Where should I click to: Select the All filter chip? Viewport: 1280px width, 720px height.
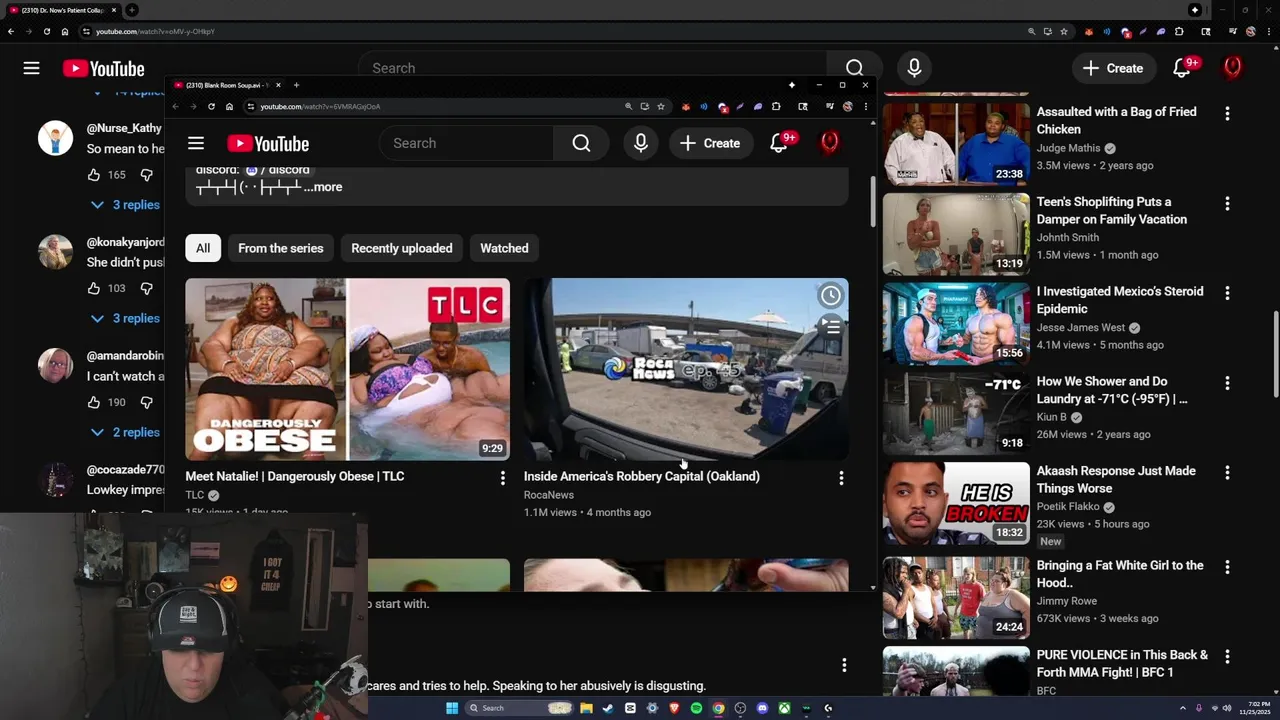coord(203,248)
